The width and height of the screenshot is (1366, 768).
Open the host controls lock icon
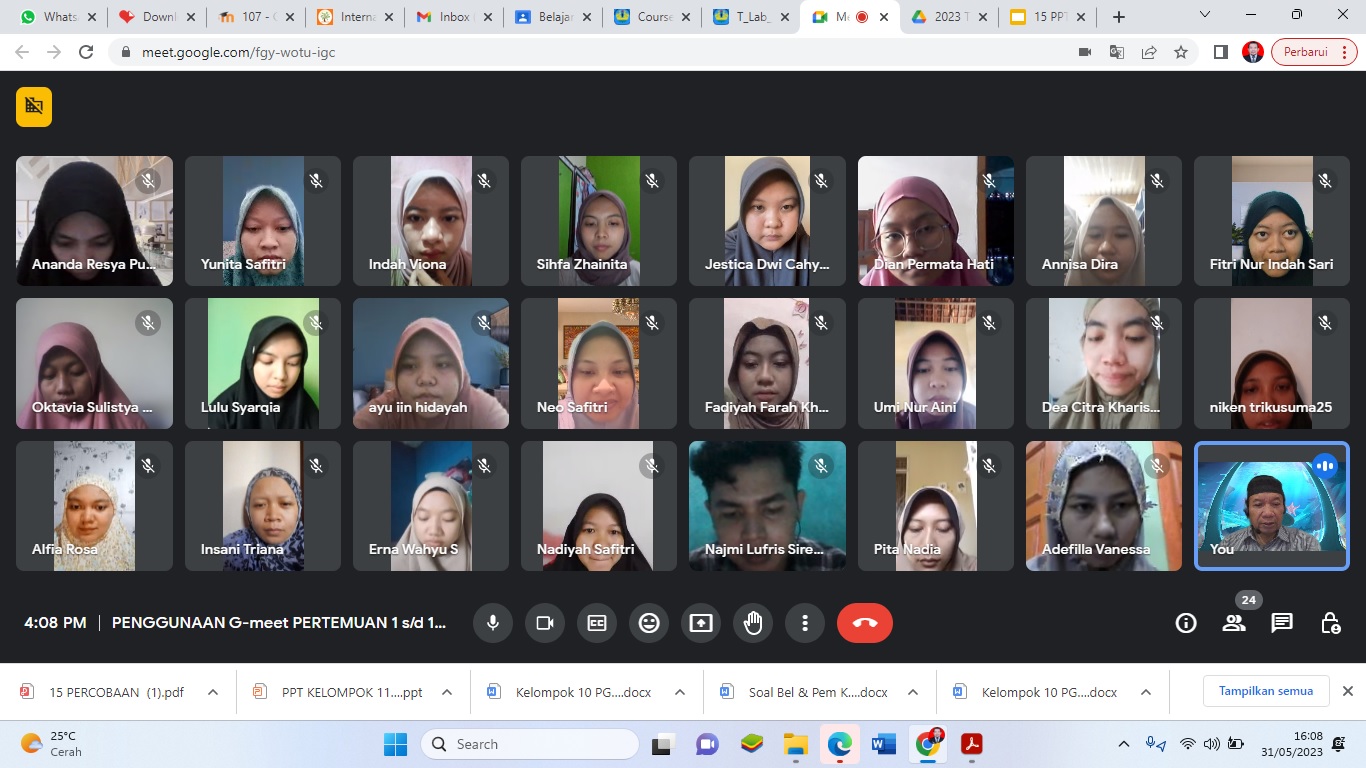pyautogui.click(x=1330, y=623)
